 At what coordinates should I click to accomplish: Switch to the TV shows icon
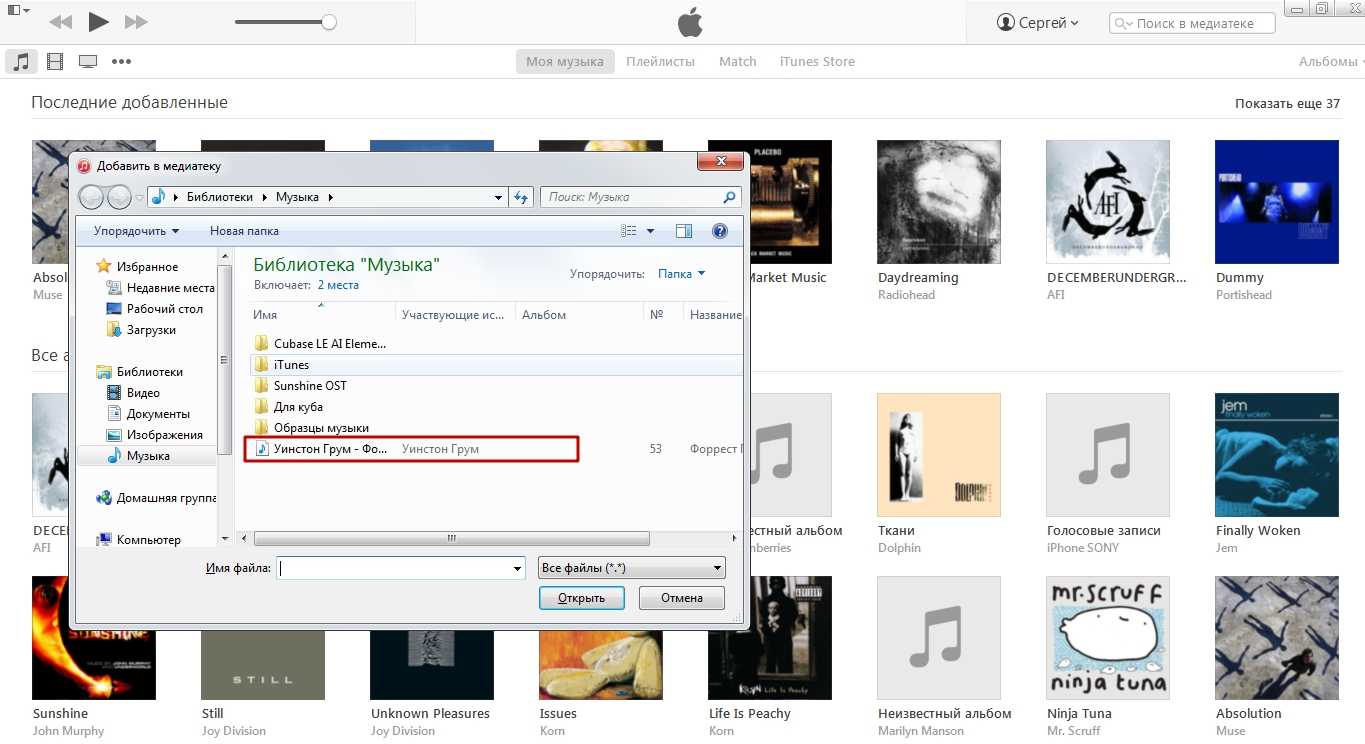point(88,61)
